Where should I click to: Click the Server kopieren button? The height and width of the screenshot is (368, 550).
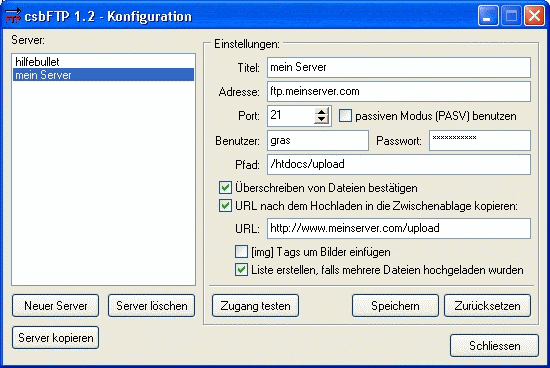pyautogui.click(x=55, y=338)
